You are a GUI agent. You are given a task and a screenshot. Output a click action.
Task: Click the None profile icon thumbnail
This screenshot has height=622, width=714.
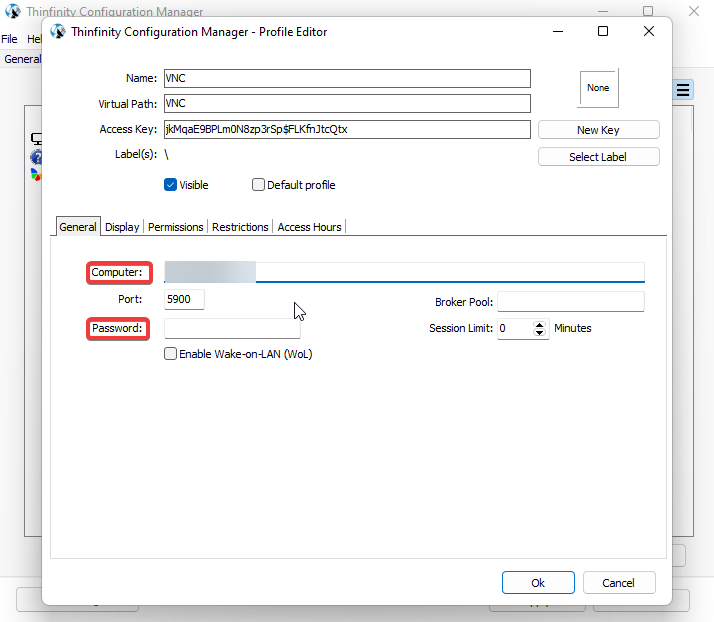pos(598,88)
